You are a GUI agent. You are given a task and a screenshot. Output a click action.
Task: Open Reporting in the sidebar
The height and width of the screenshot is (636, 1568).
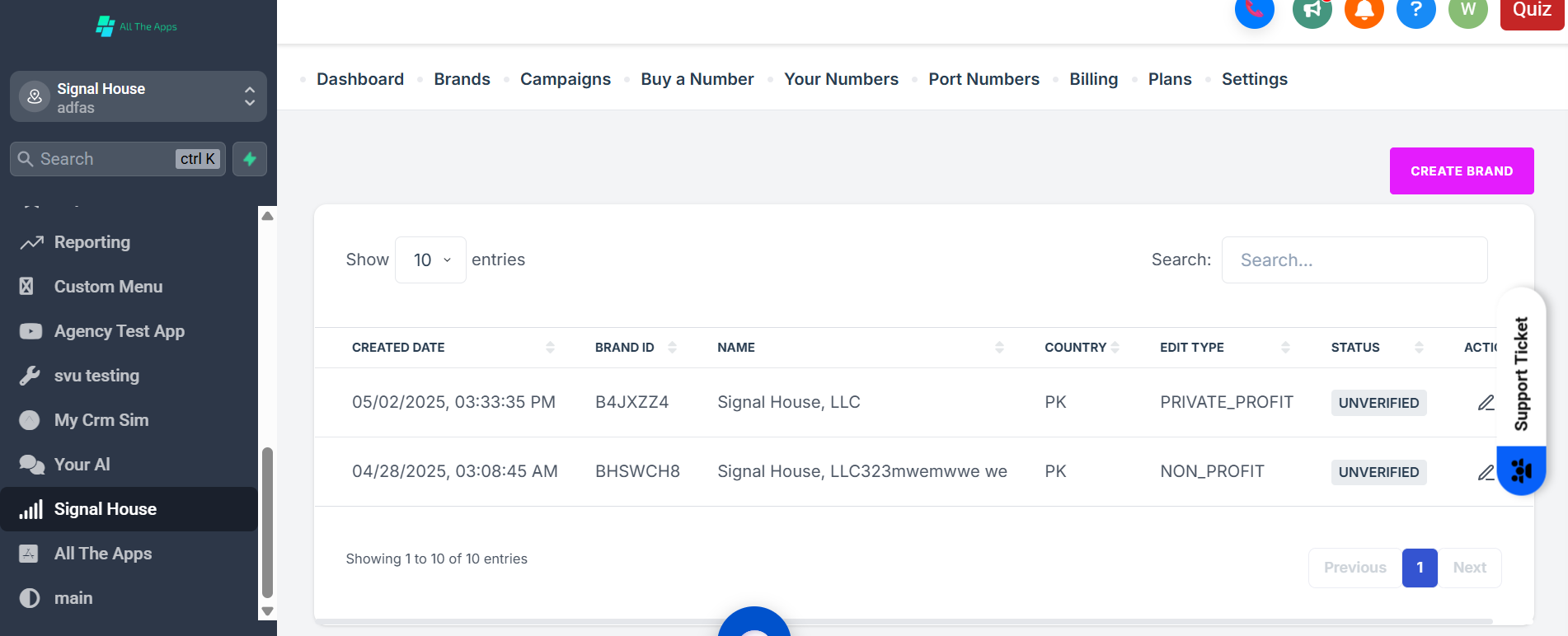point(92,242)
